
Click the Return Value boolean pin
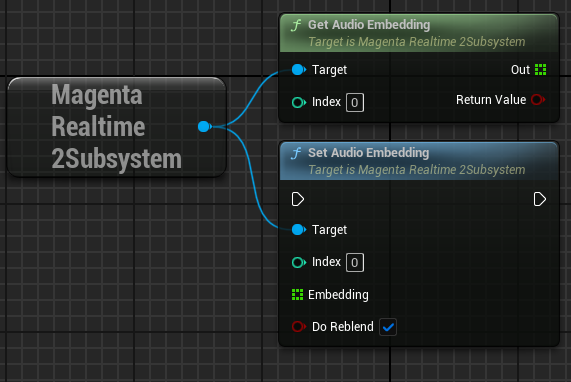(538, 99)
